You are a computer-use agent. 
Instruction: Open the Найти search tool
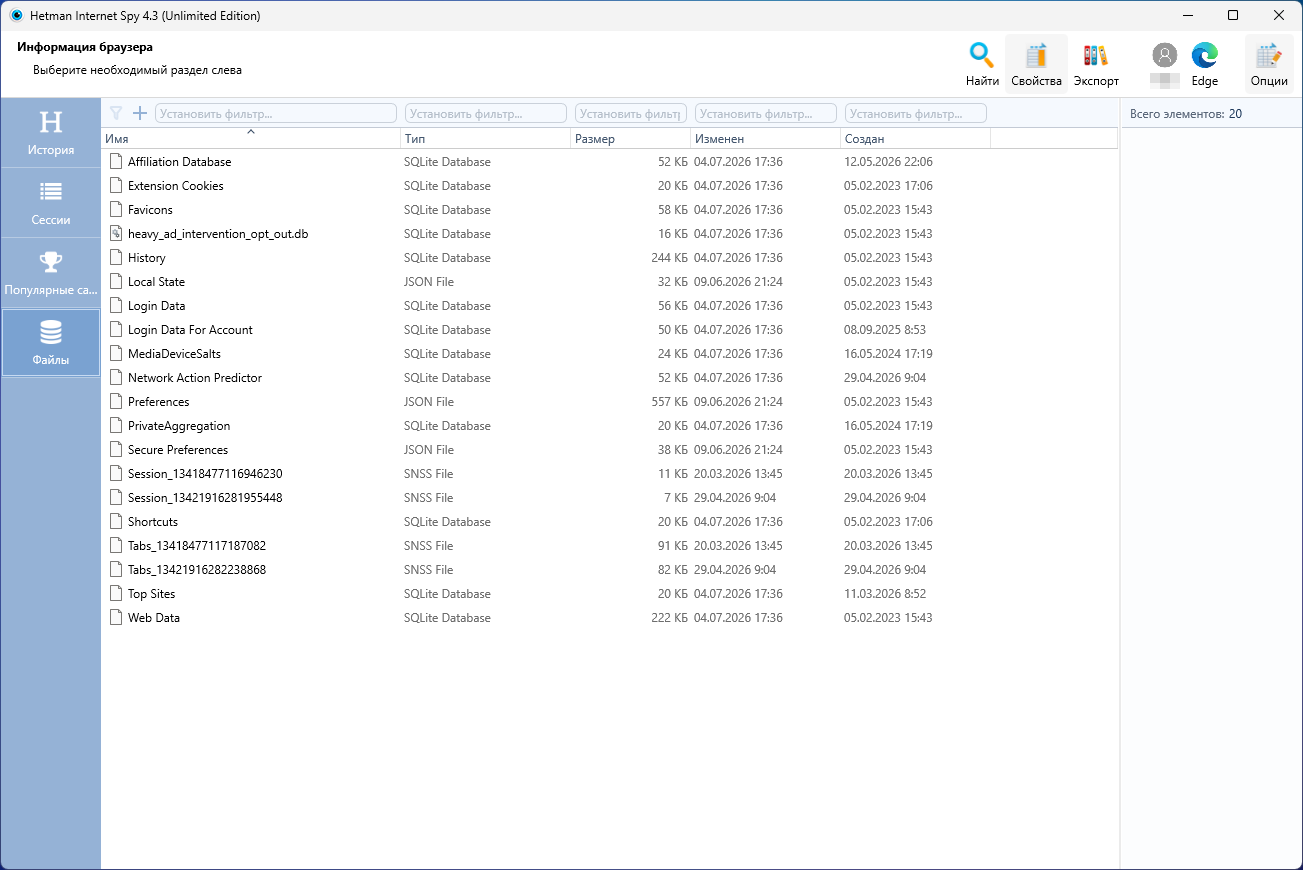pos(982,64)
